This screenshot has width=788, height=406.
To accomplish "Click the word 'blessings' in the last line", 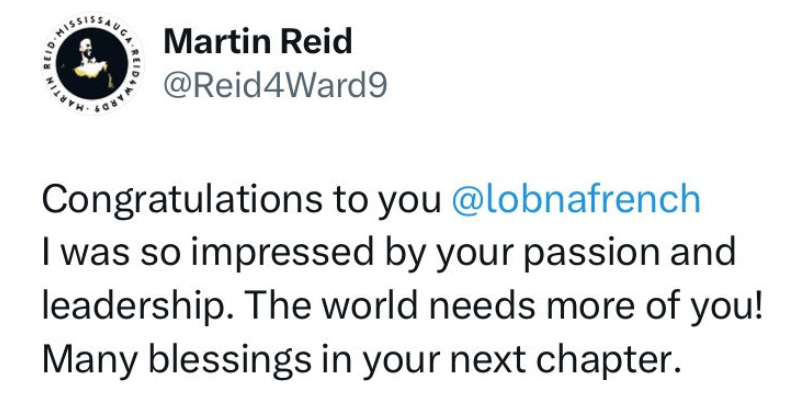I will click(x=230, y=361).
